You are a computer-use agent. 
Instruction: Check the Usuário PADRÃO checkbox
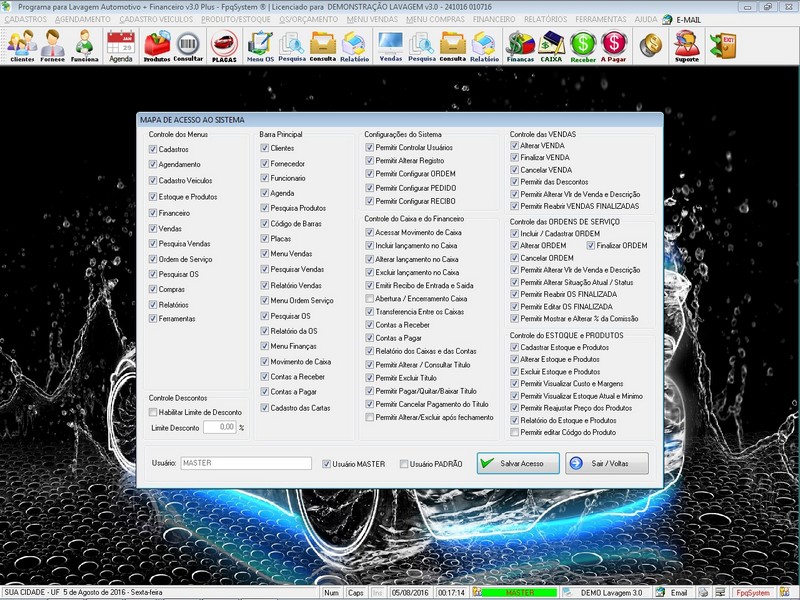click(404, 464)
